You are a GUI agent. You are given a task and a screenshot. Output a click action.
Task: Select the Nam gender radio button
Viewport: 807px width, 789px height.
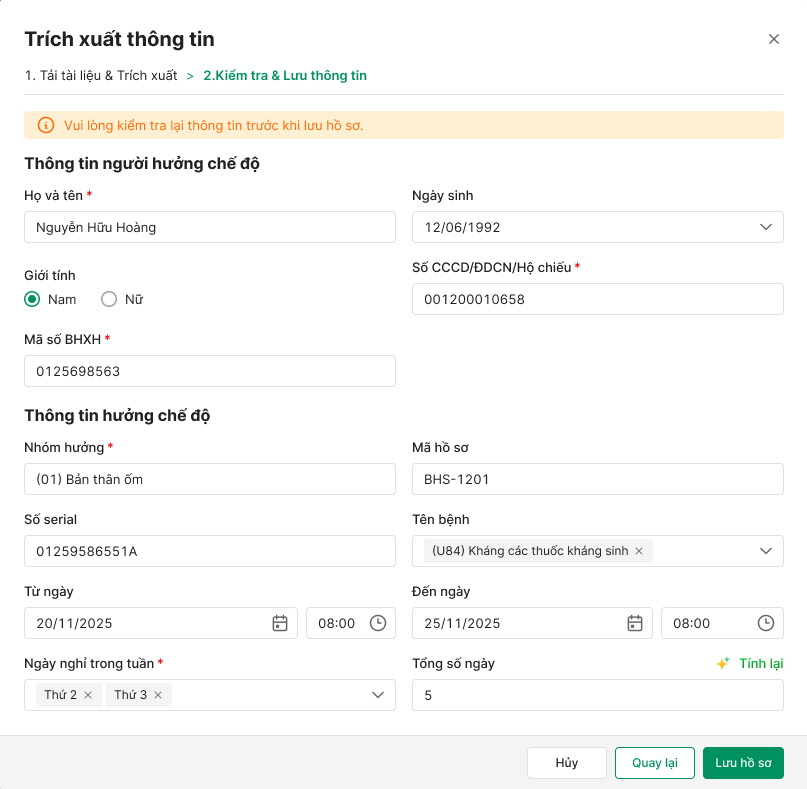[x=33, y=299]
